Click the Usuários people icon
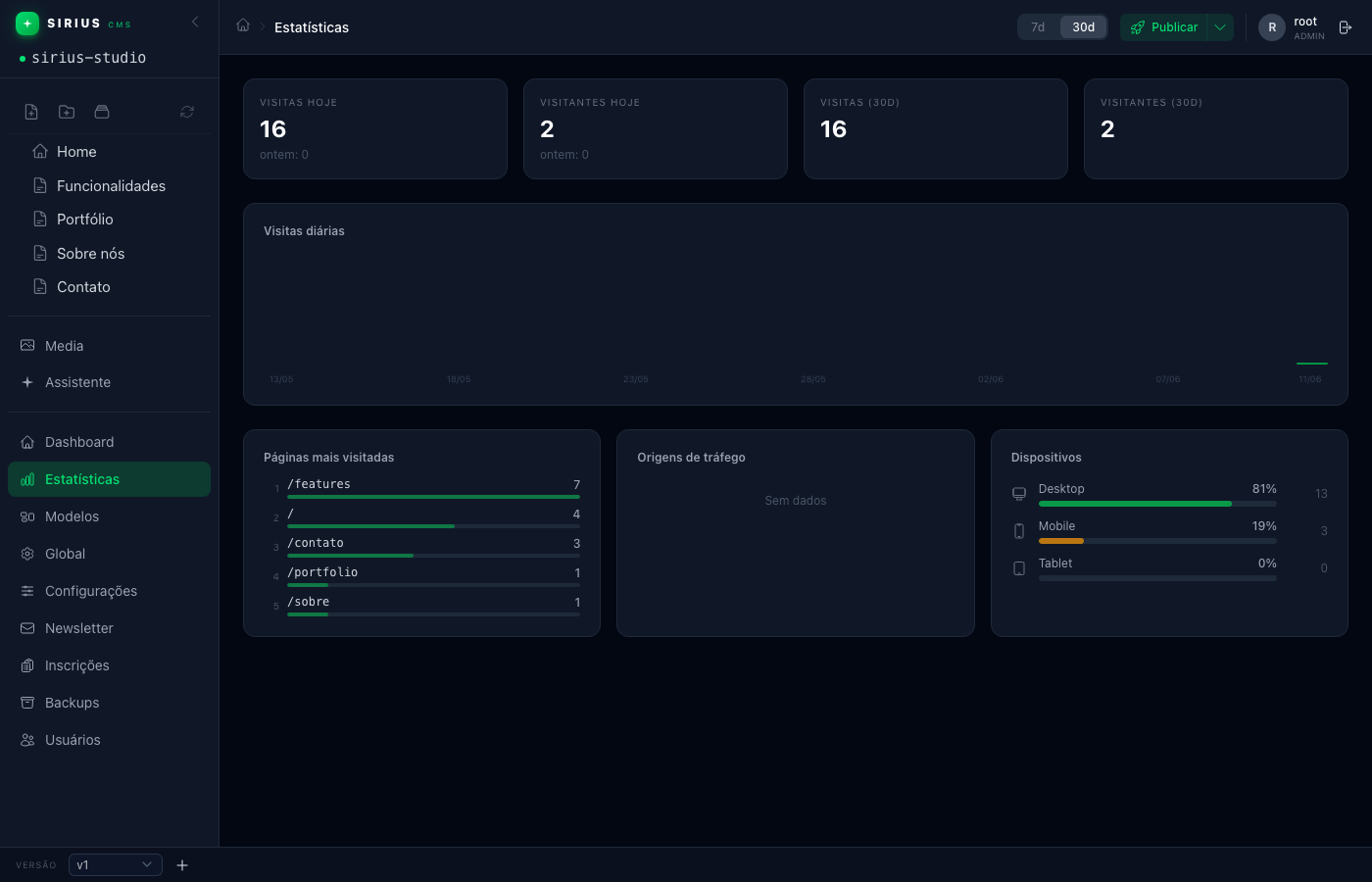This screenshot has height=882, width=1372. pyautogui.click(x=27, y=740)
